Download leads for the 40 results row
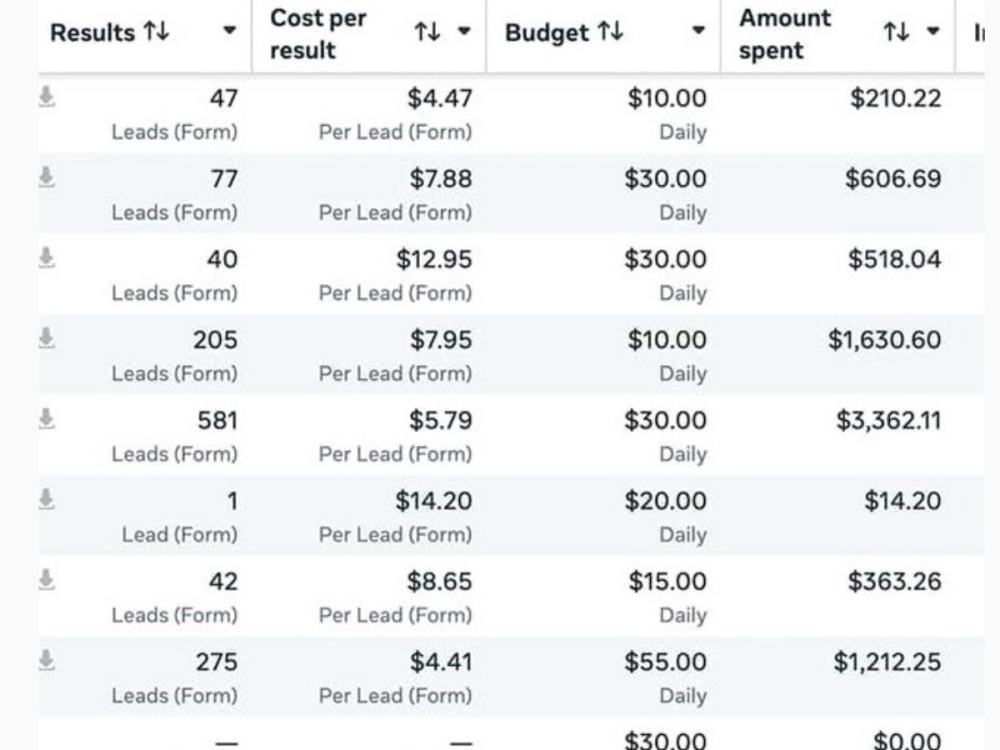Screen dimensions: 1000x750 pyautogui.click(x=47, y=259)
